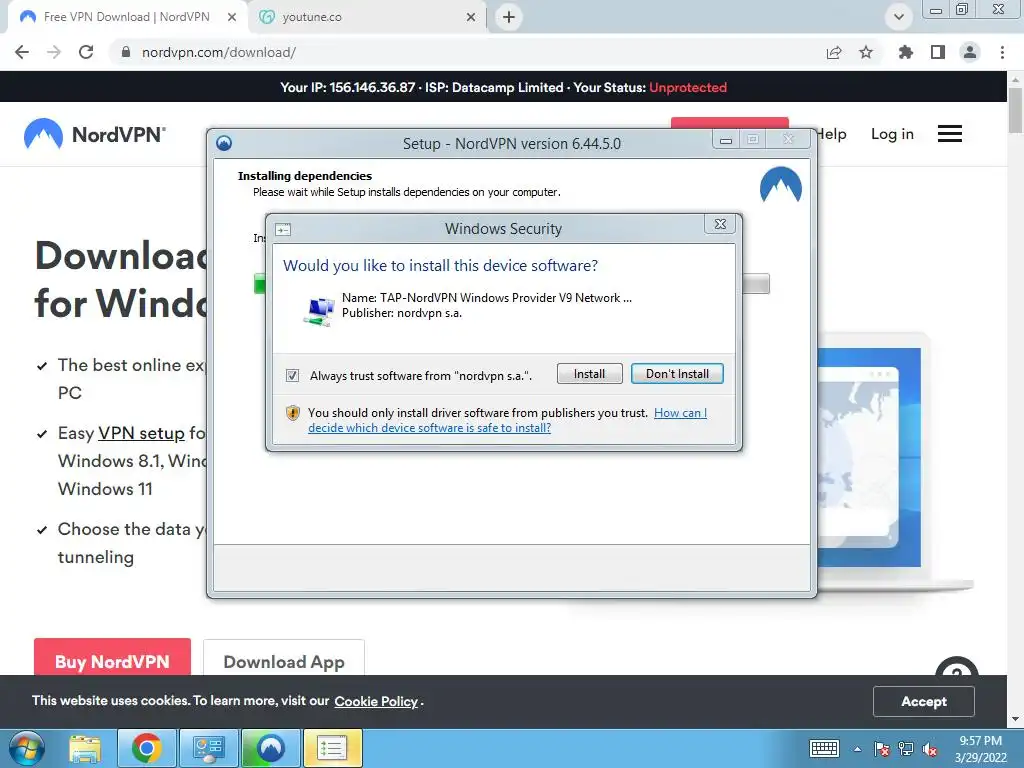Viewport: 1024px width, 768px height.
Task: Click Log in on the website
Action: click(x=892, y=134)
